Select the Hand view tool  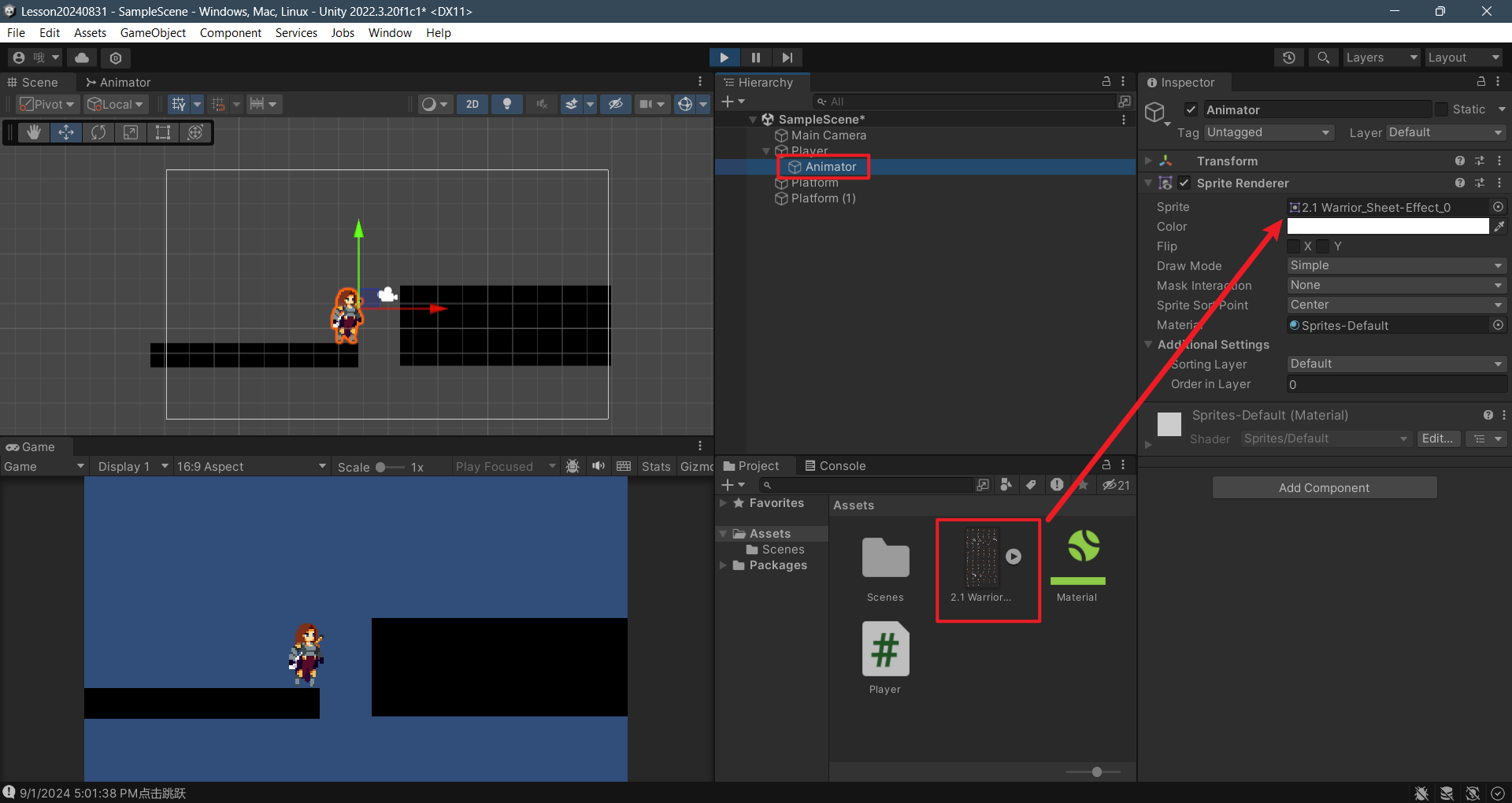click(34, 132)
